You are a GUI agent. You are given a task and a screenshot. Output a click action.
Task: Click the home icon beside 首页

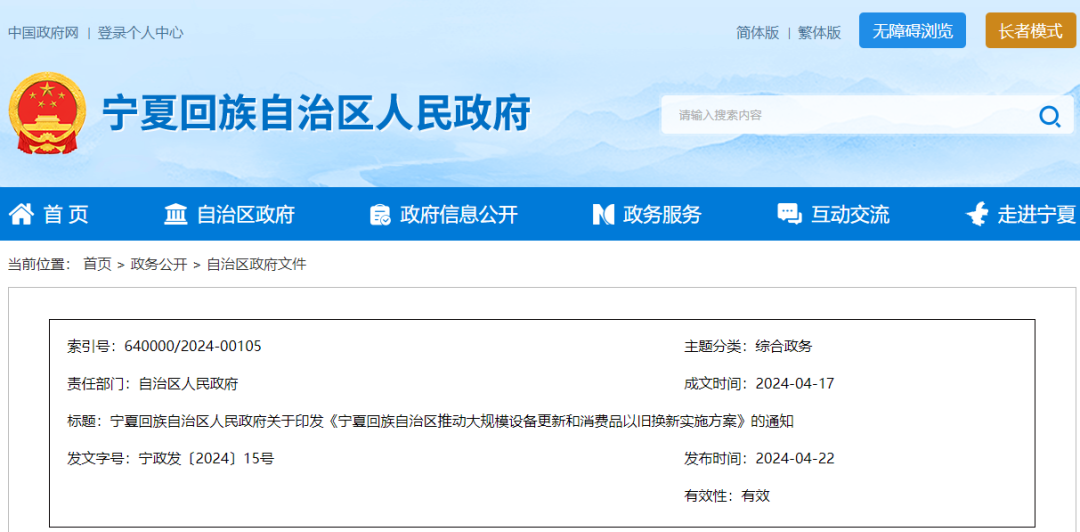click(21, 214)
